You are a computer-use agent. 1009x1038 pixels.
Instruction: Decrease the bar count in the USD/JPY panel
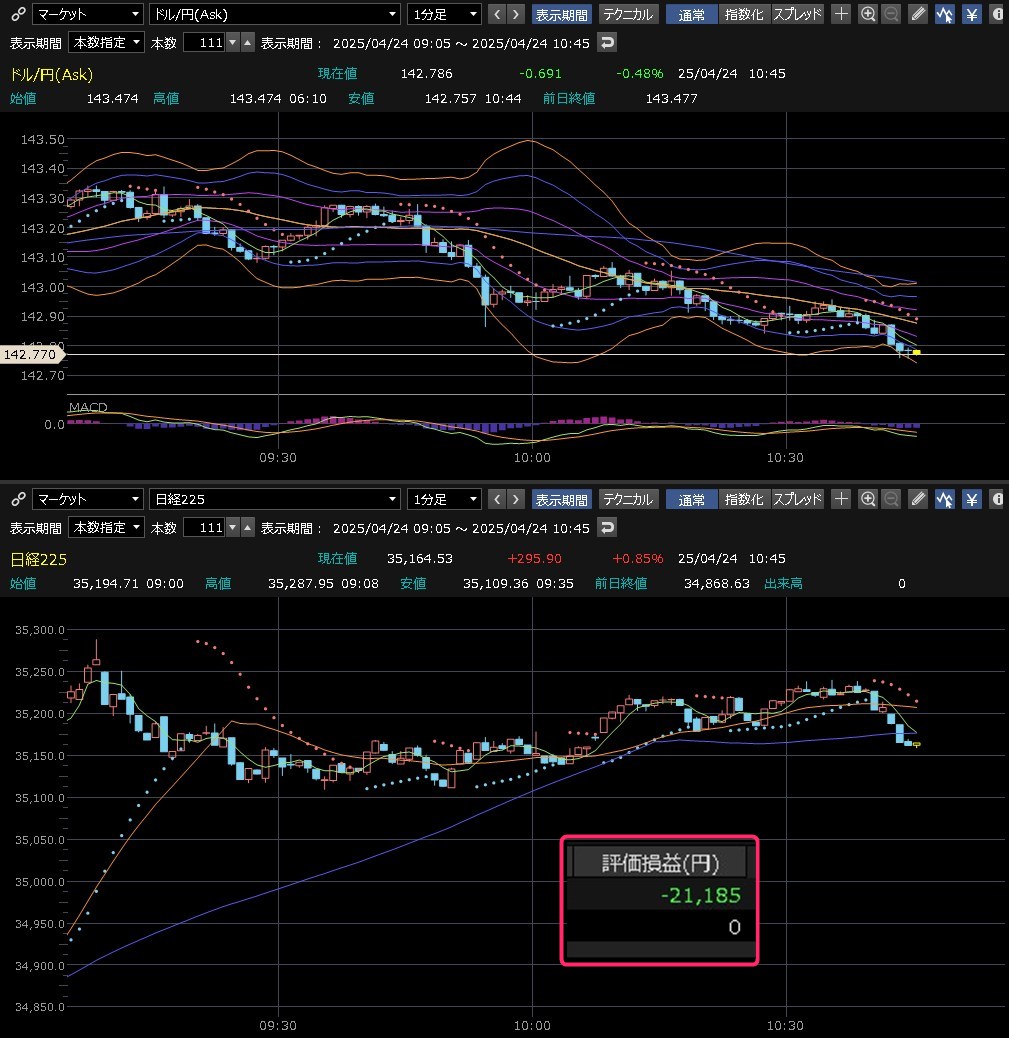coord(232,43)
